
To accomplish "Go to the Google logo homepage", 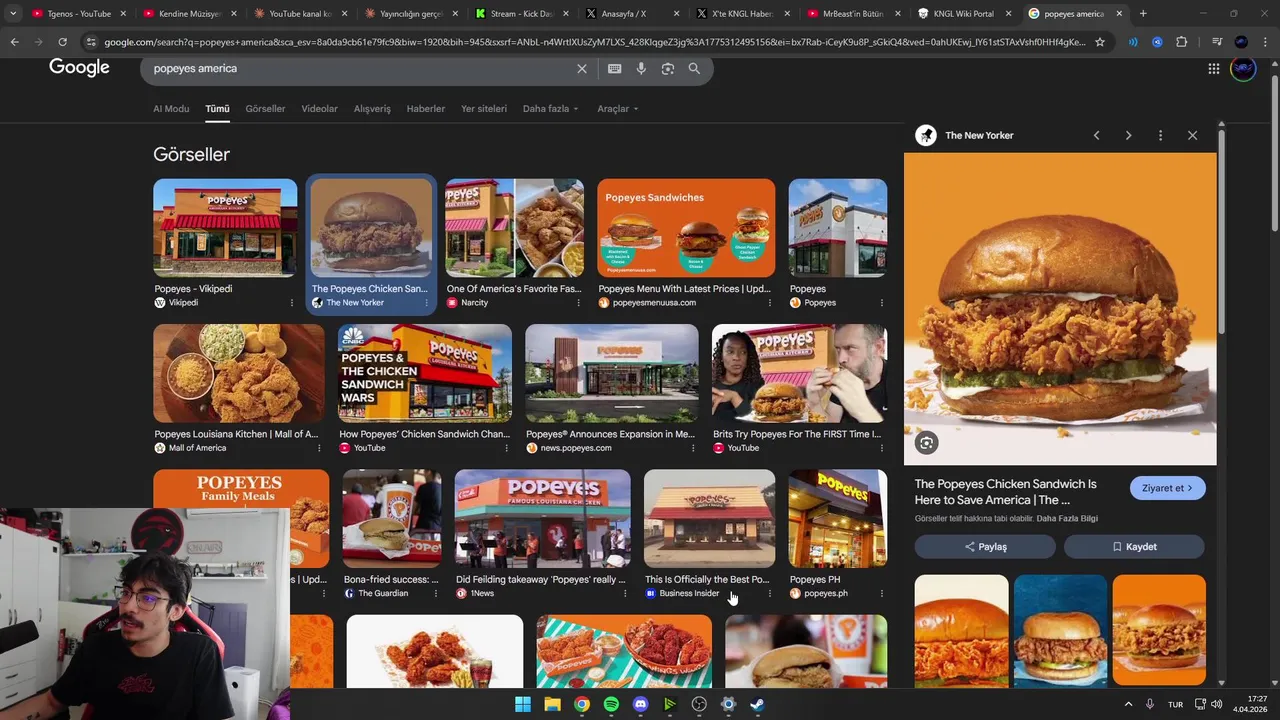I will [79, 67].
